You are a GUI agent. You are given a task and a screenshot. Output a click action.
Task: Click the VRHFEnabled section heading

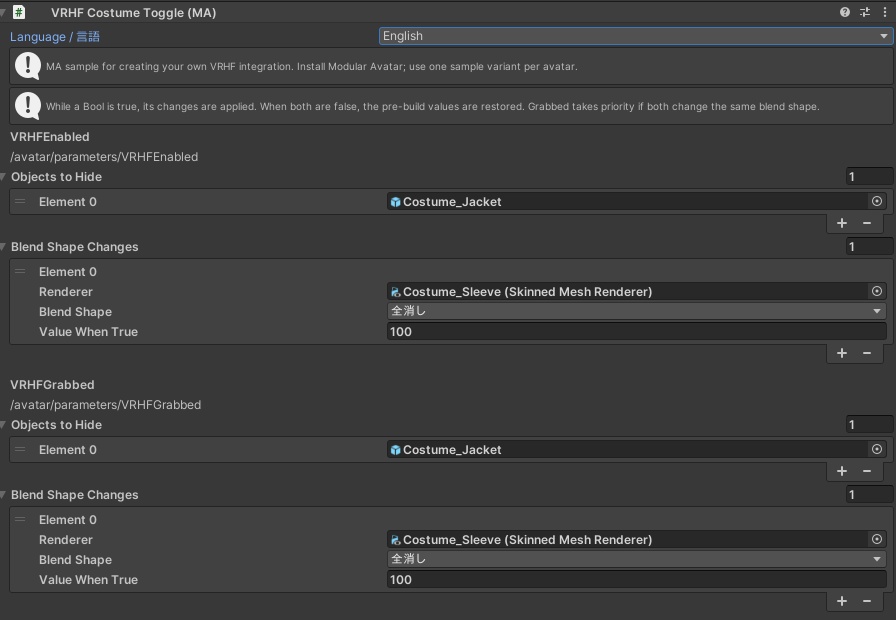(x=50, y=137)
